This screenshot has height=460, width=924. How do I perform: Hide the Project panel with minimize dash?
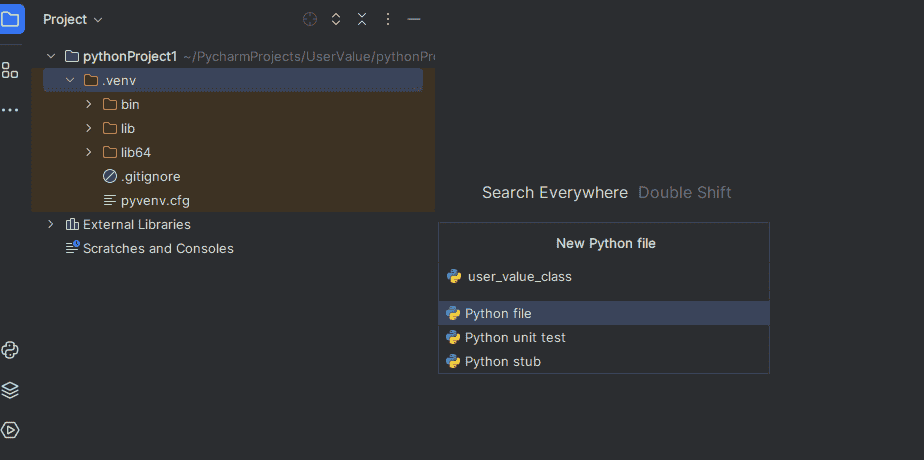[414, 20]
